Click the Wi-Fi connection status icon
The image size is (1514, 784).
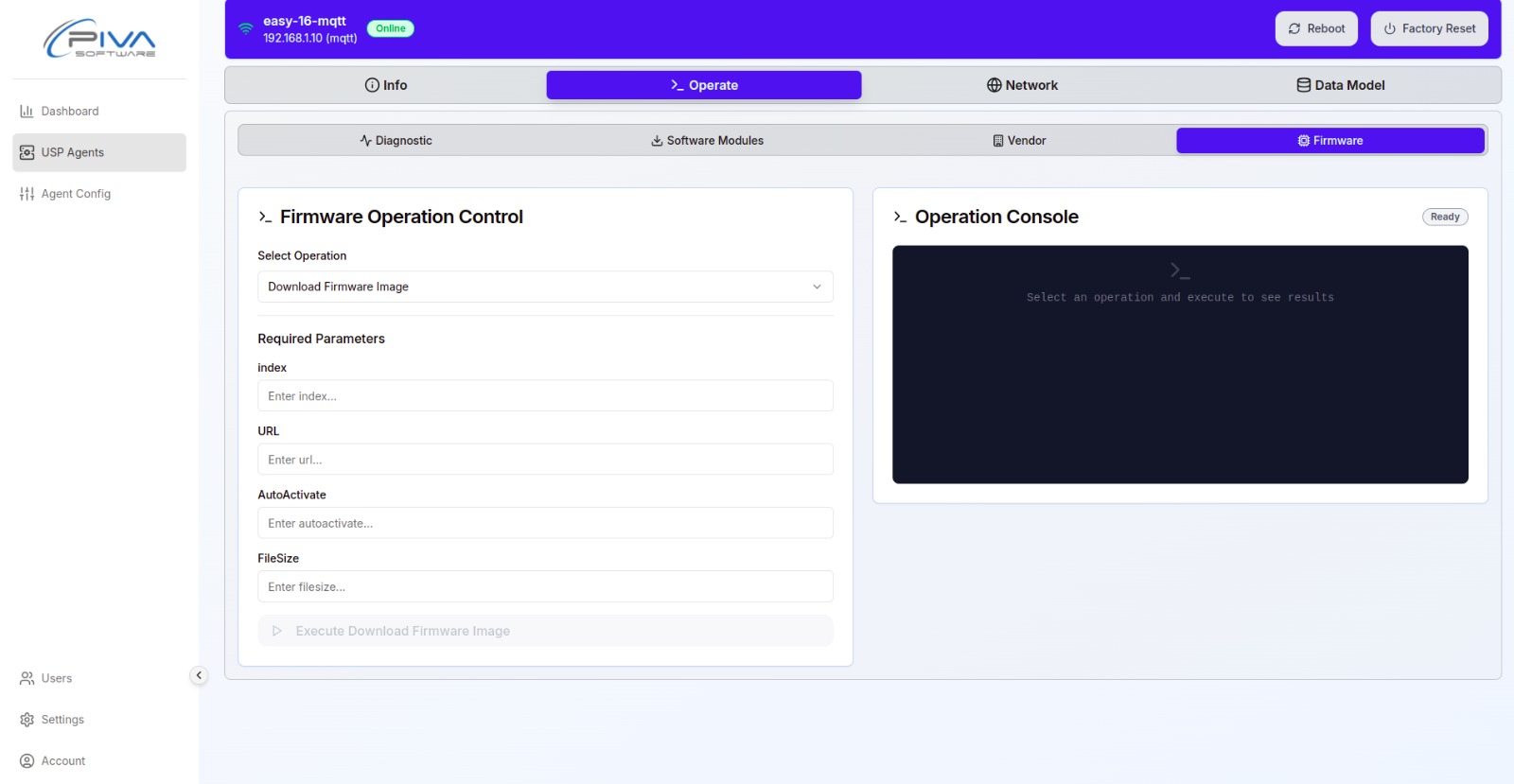[245, 28]
